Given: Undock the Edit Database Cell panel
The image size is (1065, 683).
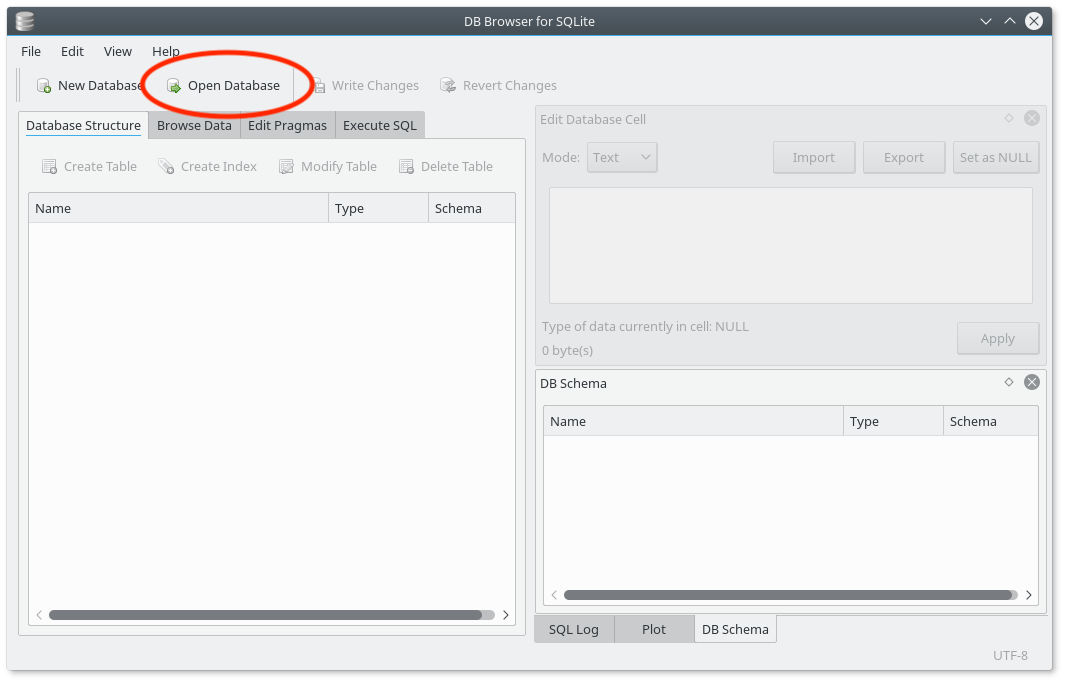Looking at the screenshot, I should 1008,118.
